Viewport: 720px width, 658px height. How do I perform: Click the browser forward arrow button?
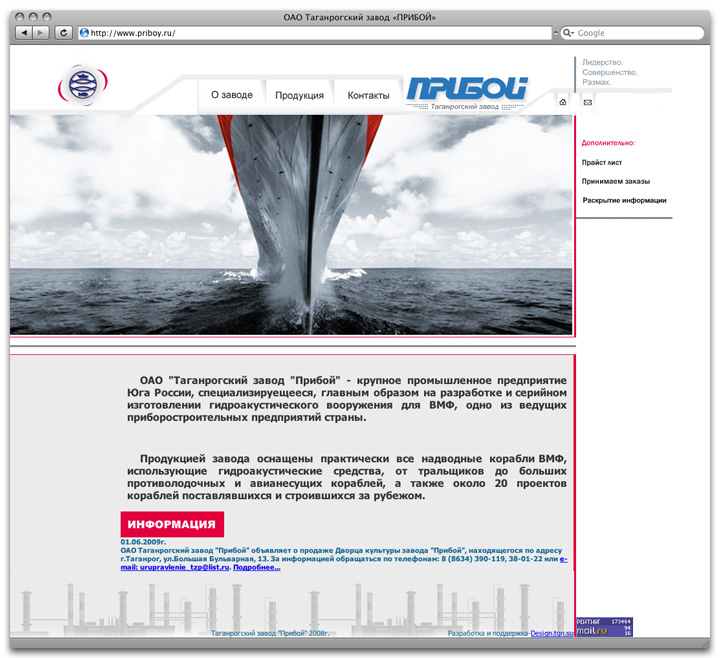tap(41, 33)
